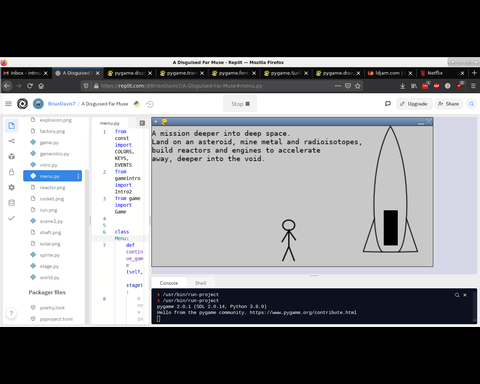Open explosion.png in file tree
This screenshot has width=480, height=384.
53,120
